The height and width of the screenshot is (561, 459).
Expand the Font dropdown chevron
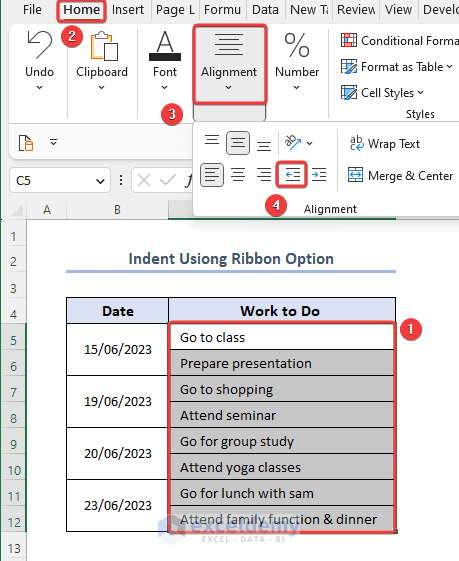[x=165, y=87]
